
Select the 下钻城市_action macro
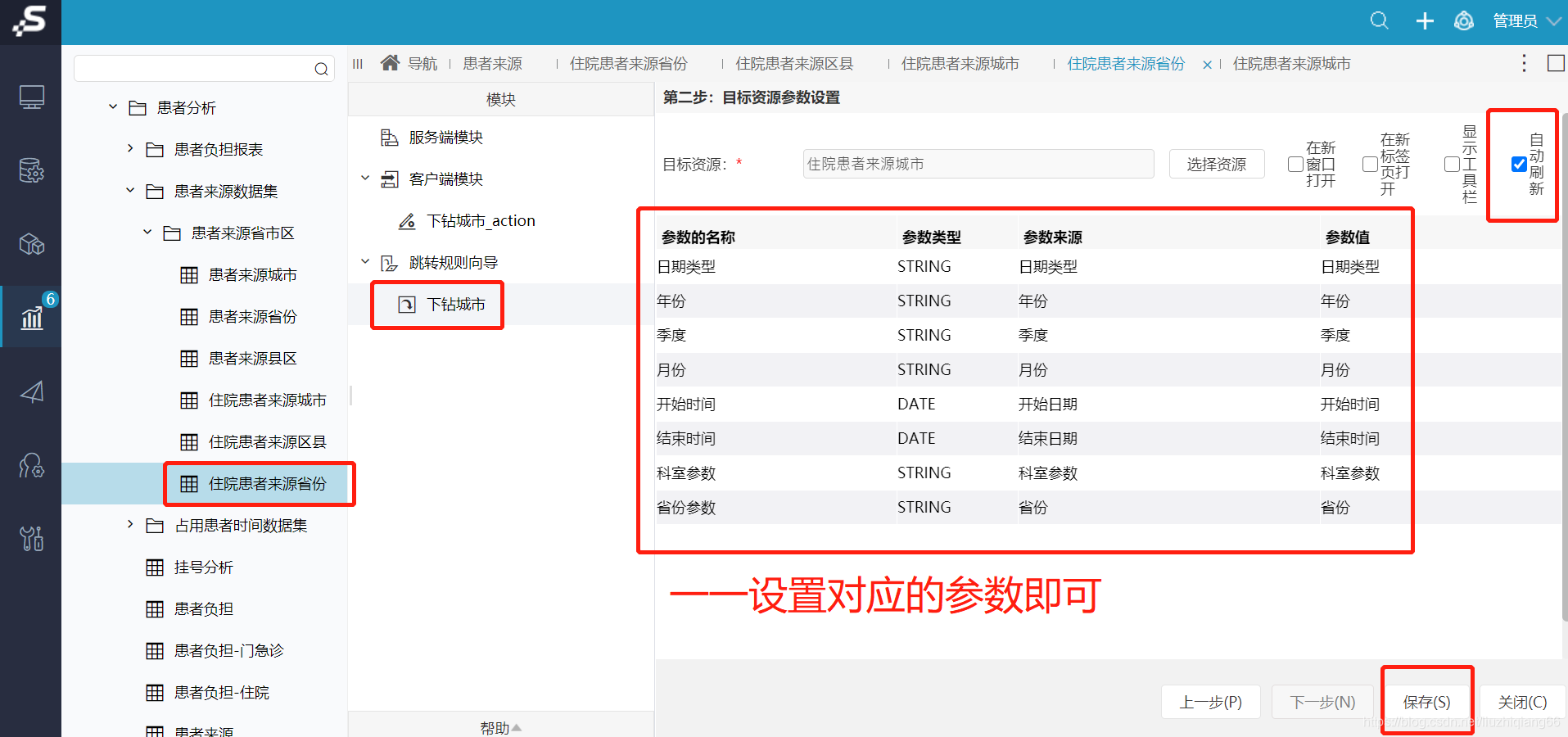pyautogui.click(x=481, y=221)
